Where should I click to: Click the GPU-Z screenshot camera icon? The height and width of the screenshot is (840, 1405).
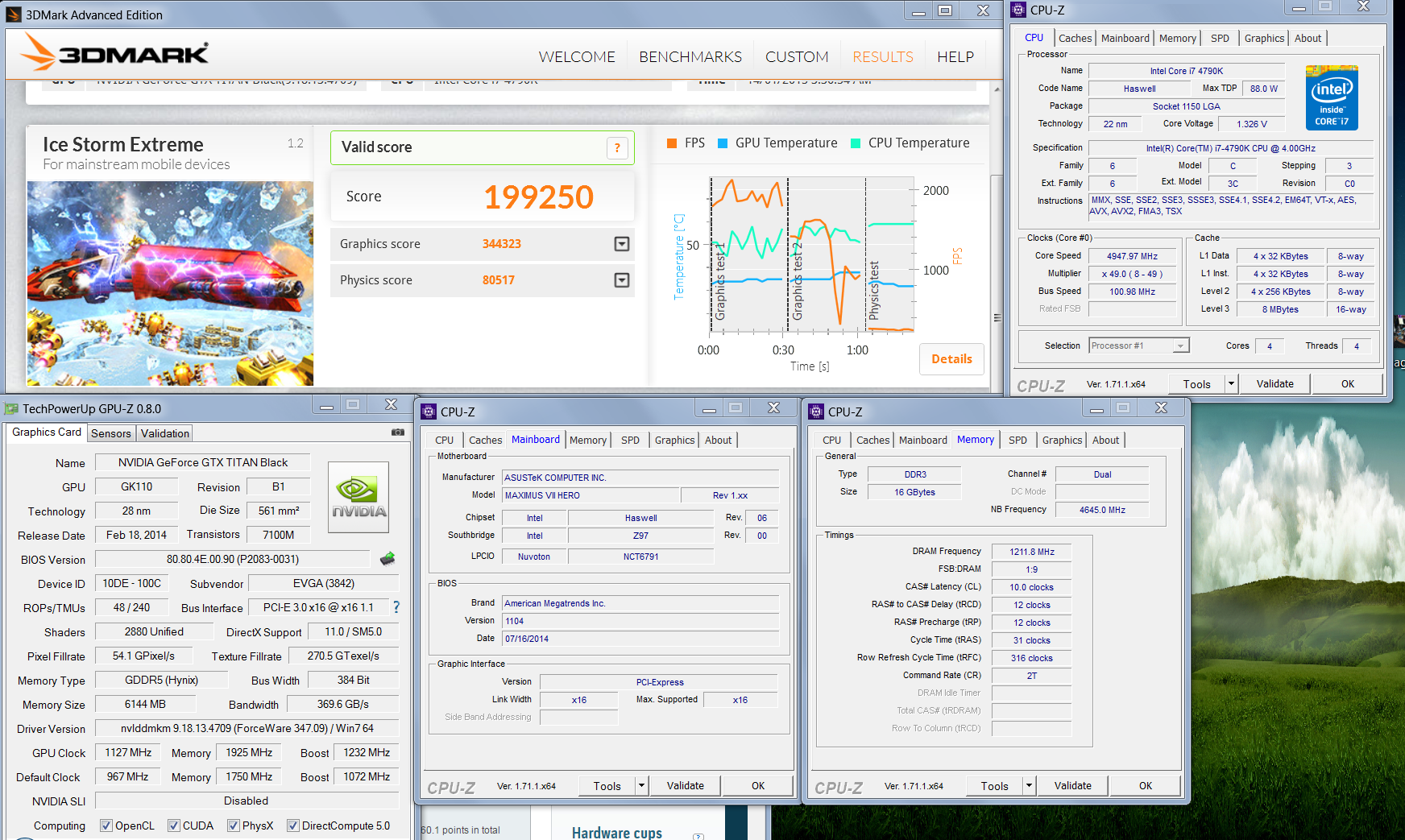(398, 432)
